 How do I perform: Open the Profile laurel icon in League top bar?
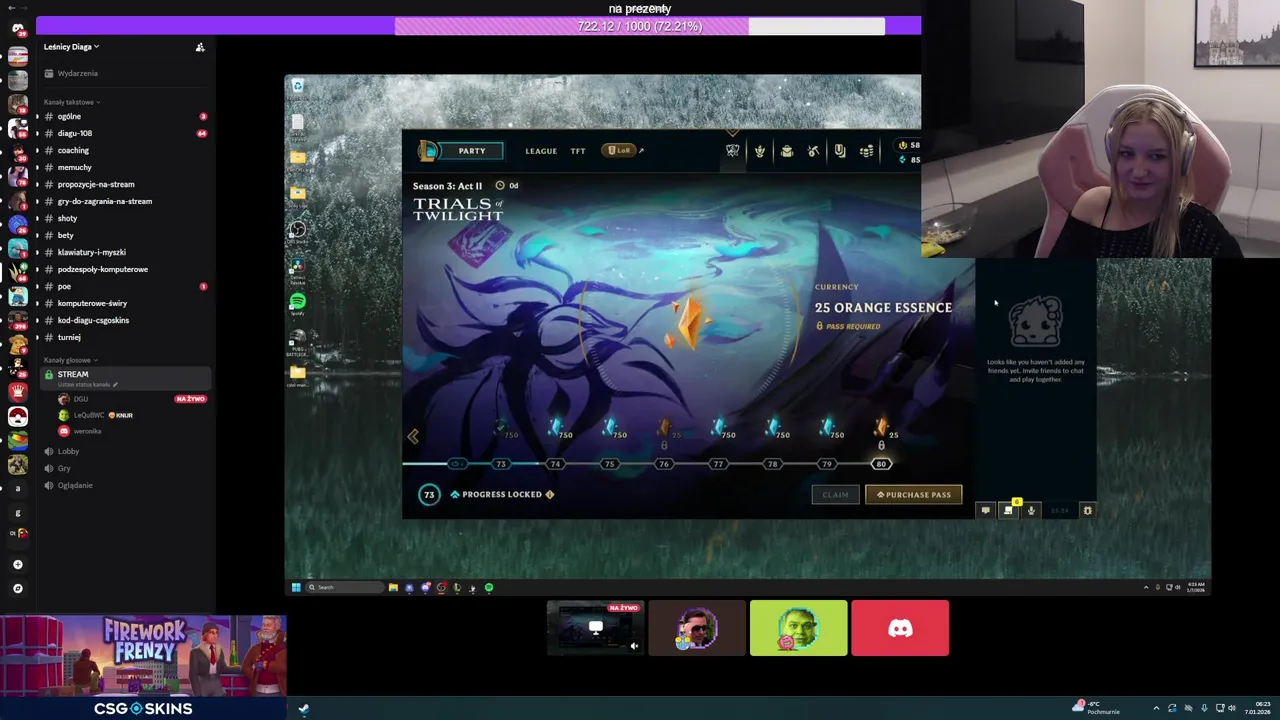click(759, 151)
